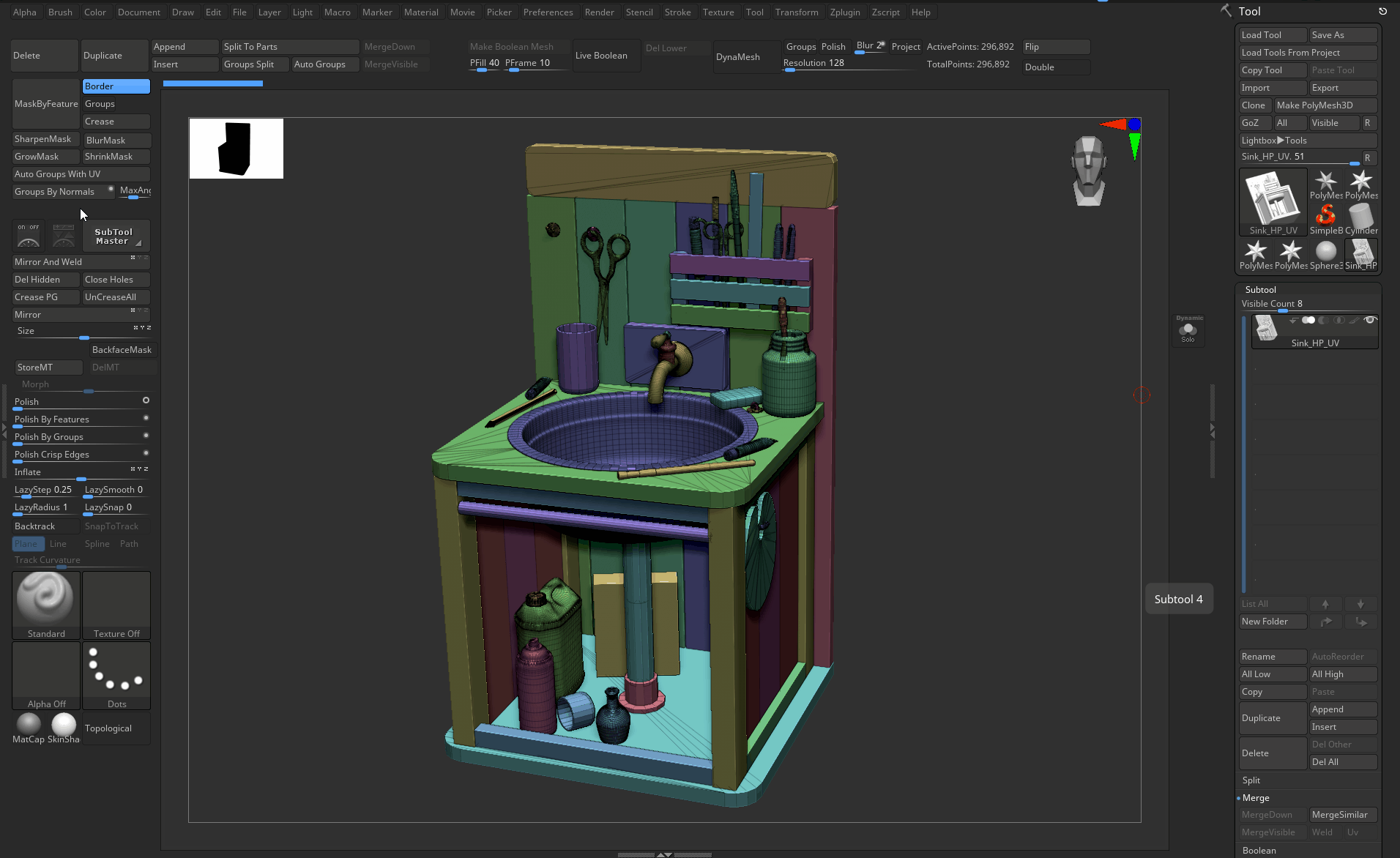Collapse the Merge section
The height and width of the screenshot is (858, 1400).
pyautogui.click(x=1256, y=798)
